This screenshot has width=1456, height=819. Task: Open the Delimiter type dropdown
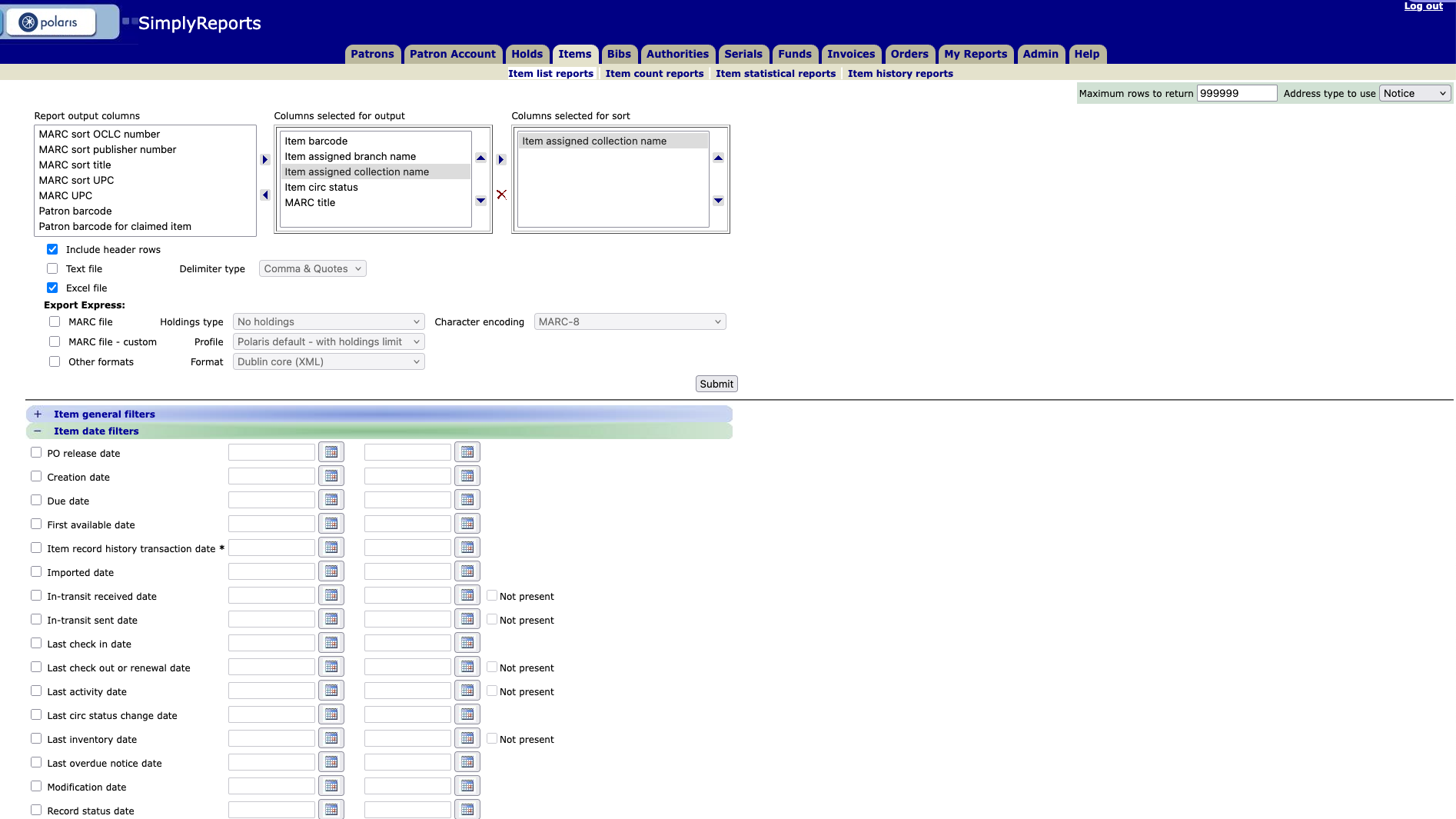[312, 268]
